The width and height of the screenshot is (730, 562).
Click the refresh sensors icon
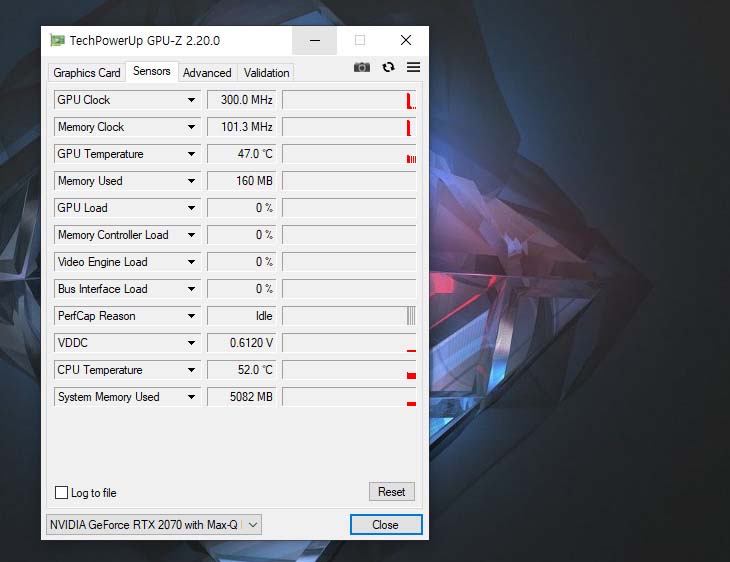388,67
